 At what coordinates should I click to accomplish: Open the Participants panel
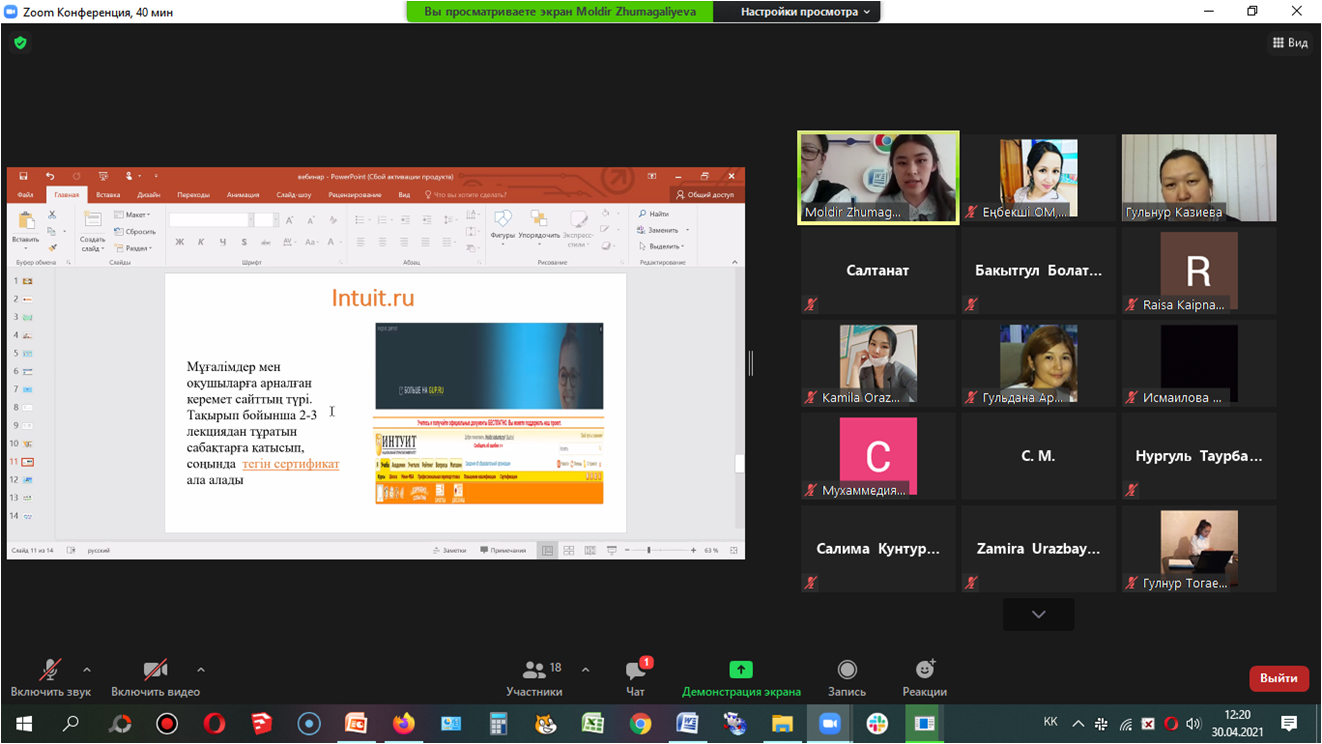pyautogui.click(x=534, y=677)
